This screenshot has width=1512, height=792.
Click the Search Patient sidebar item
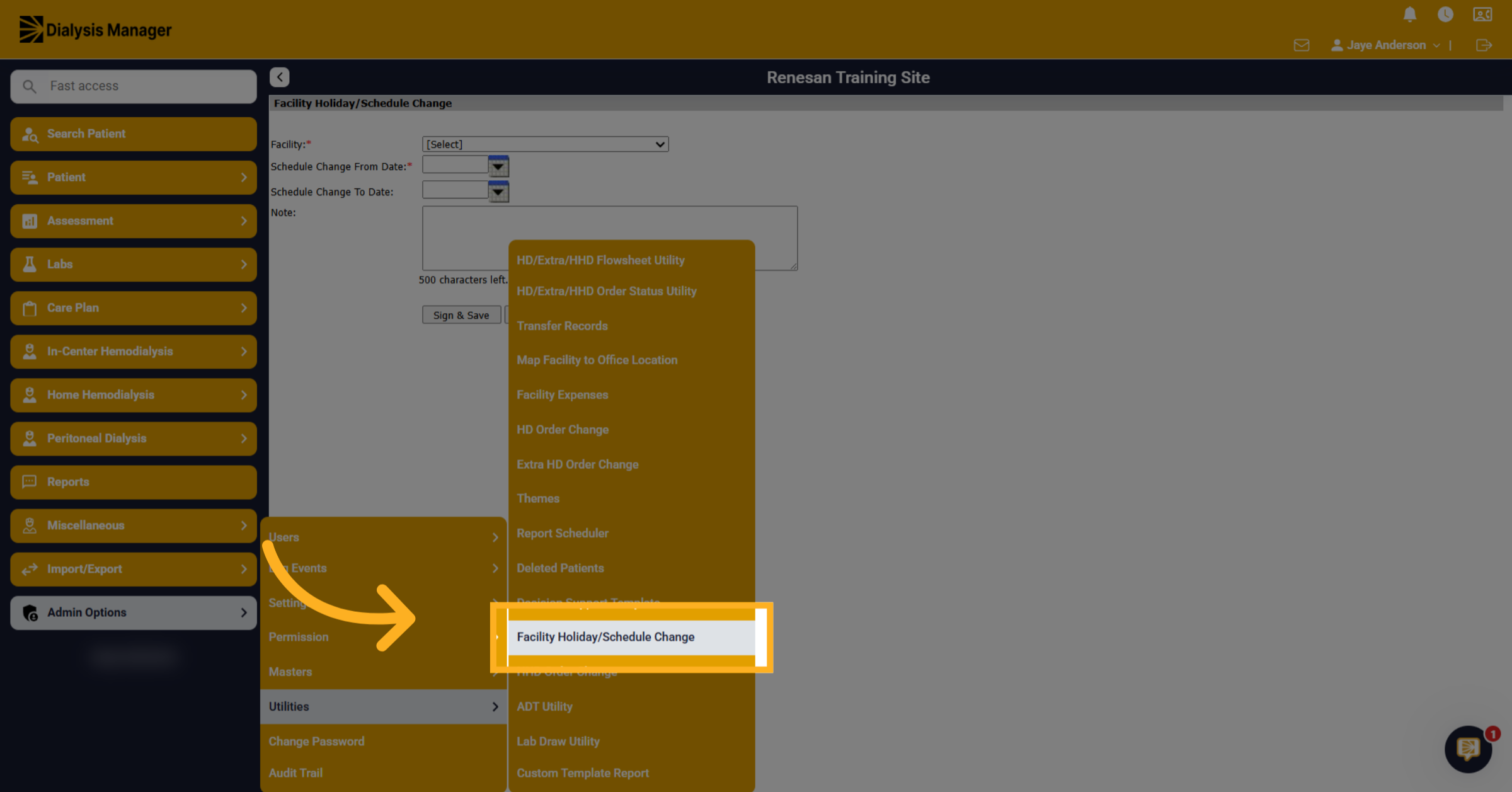tap(134, 134)
